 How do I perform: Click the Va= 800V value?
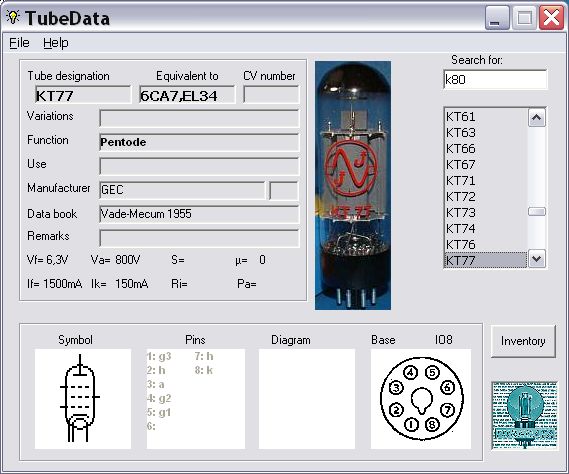[x=115, y=260]
